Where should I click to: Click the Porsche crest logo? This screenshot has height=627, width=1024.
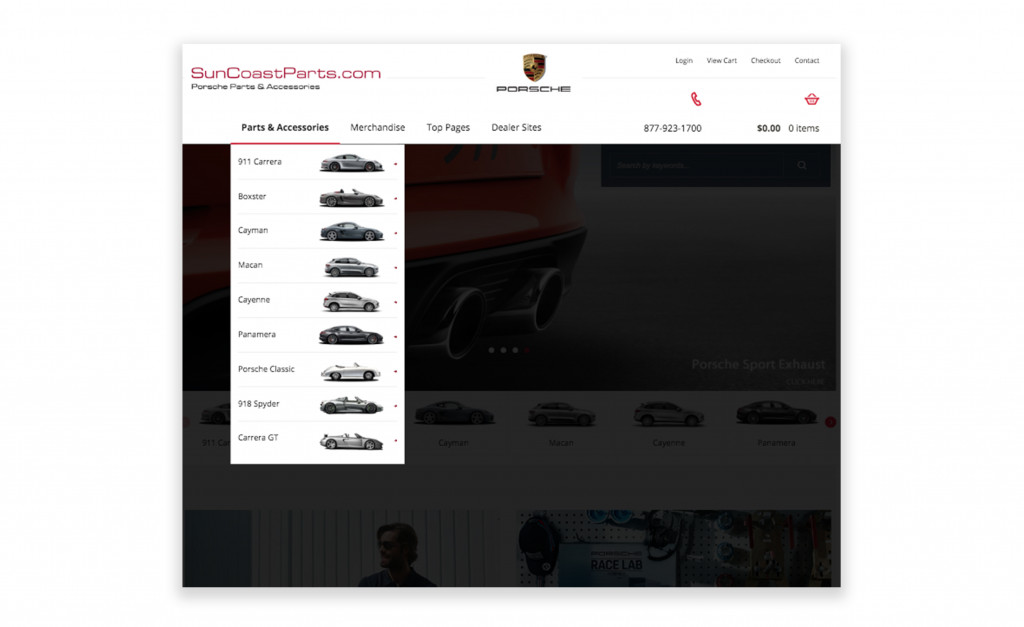point(532,66)
